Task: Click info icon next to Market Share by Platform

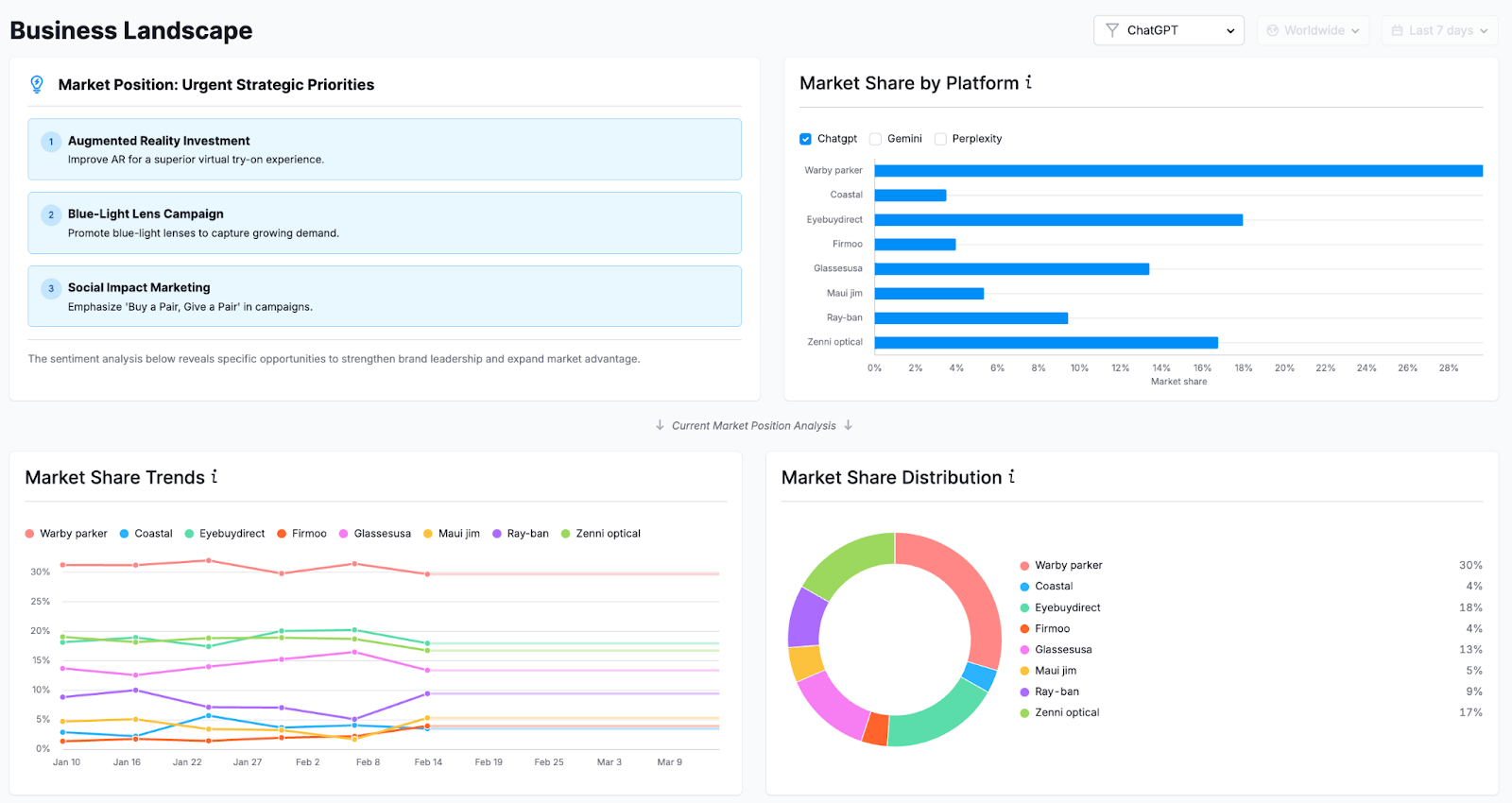Action: 1028,82
